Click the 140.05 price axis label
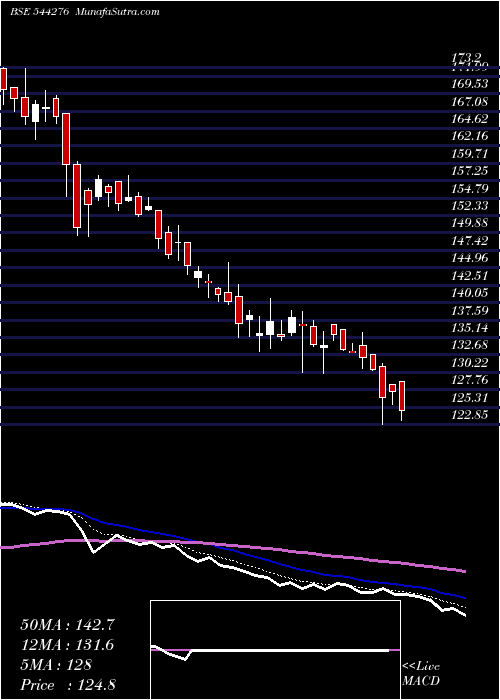 470,293
